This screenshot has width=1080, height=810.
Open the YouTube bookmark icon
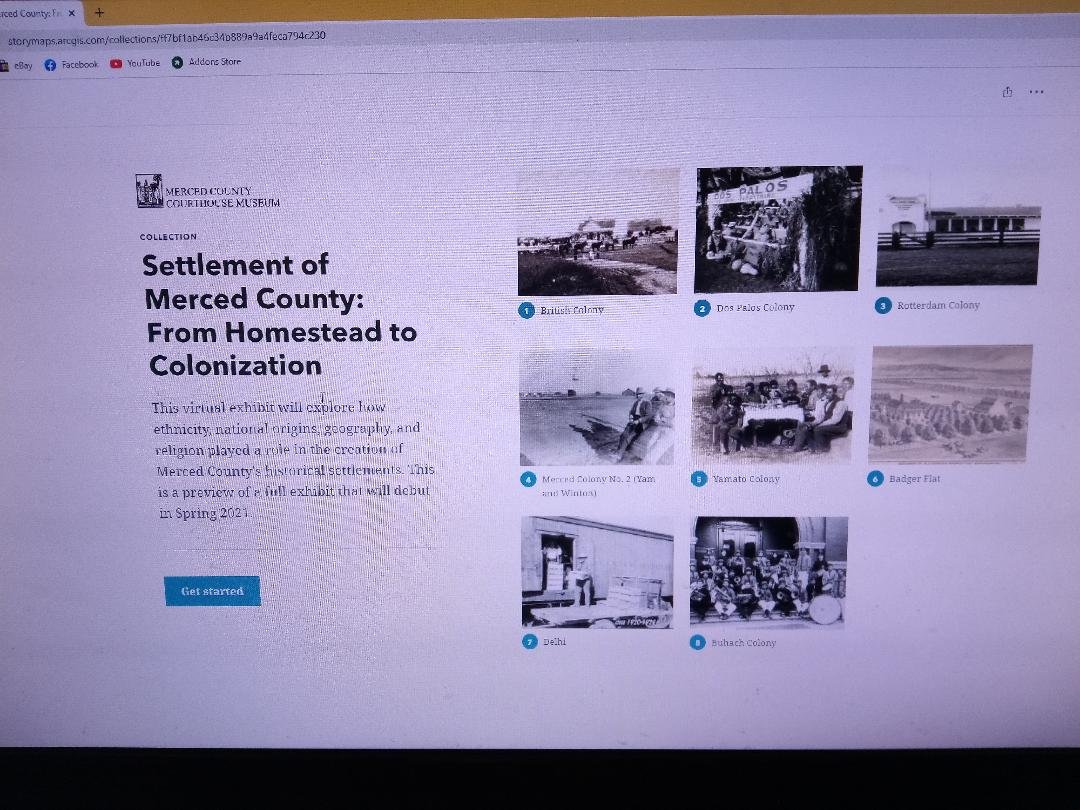(117, 62)
